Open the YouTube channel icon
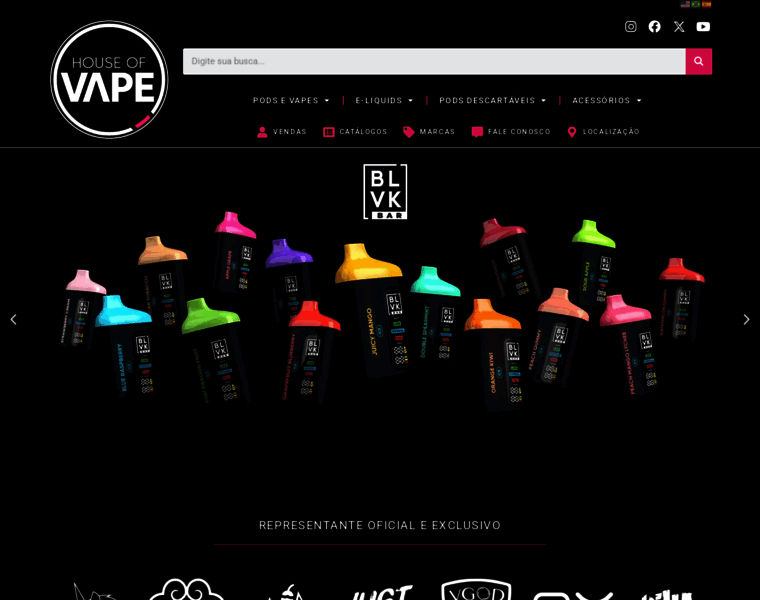This screenshot has width=760, height=600. click(x=703, y=27)
